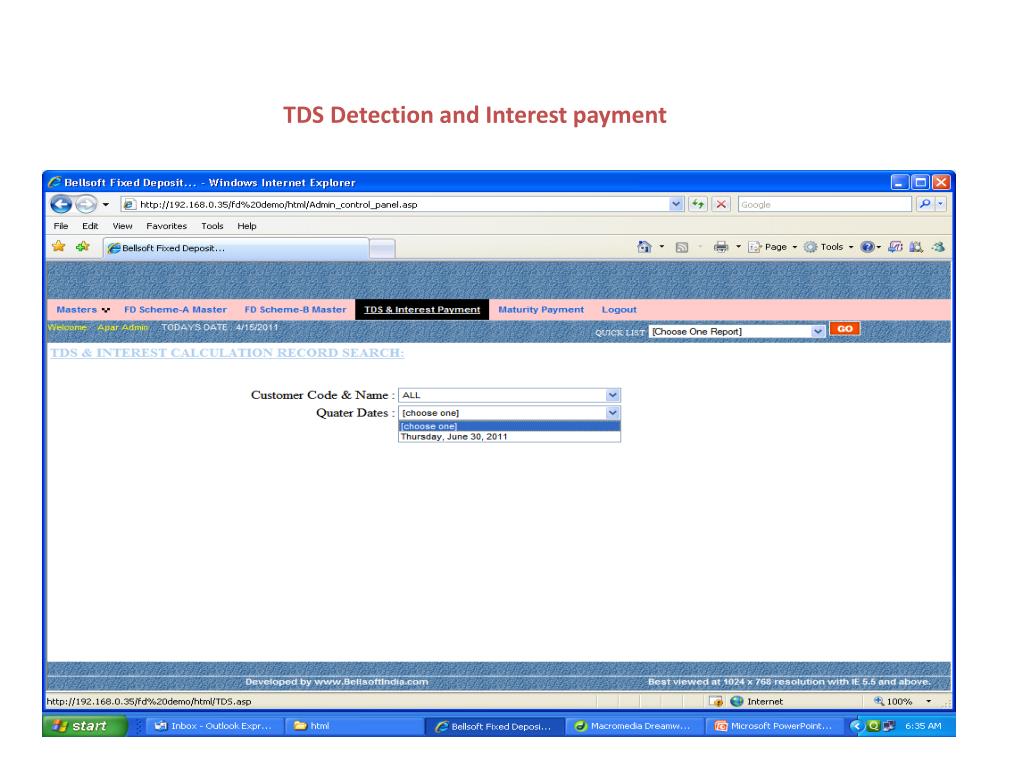Open the recent pages arrow beside Forward

click(x=106, y=204)
